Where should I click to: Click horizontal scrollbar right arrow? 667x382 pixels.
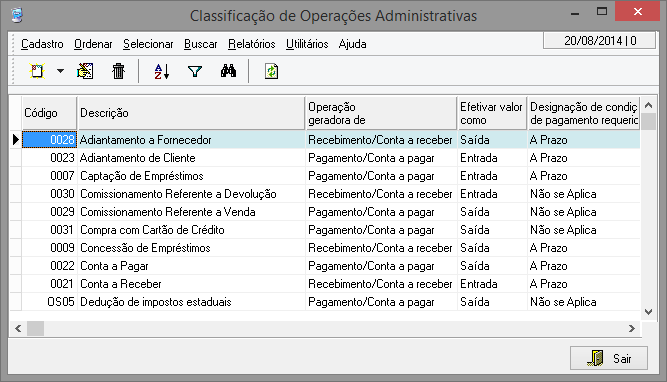tap(632, 328)
